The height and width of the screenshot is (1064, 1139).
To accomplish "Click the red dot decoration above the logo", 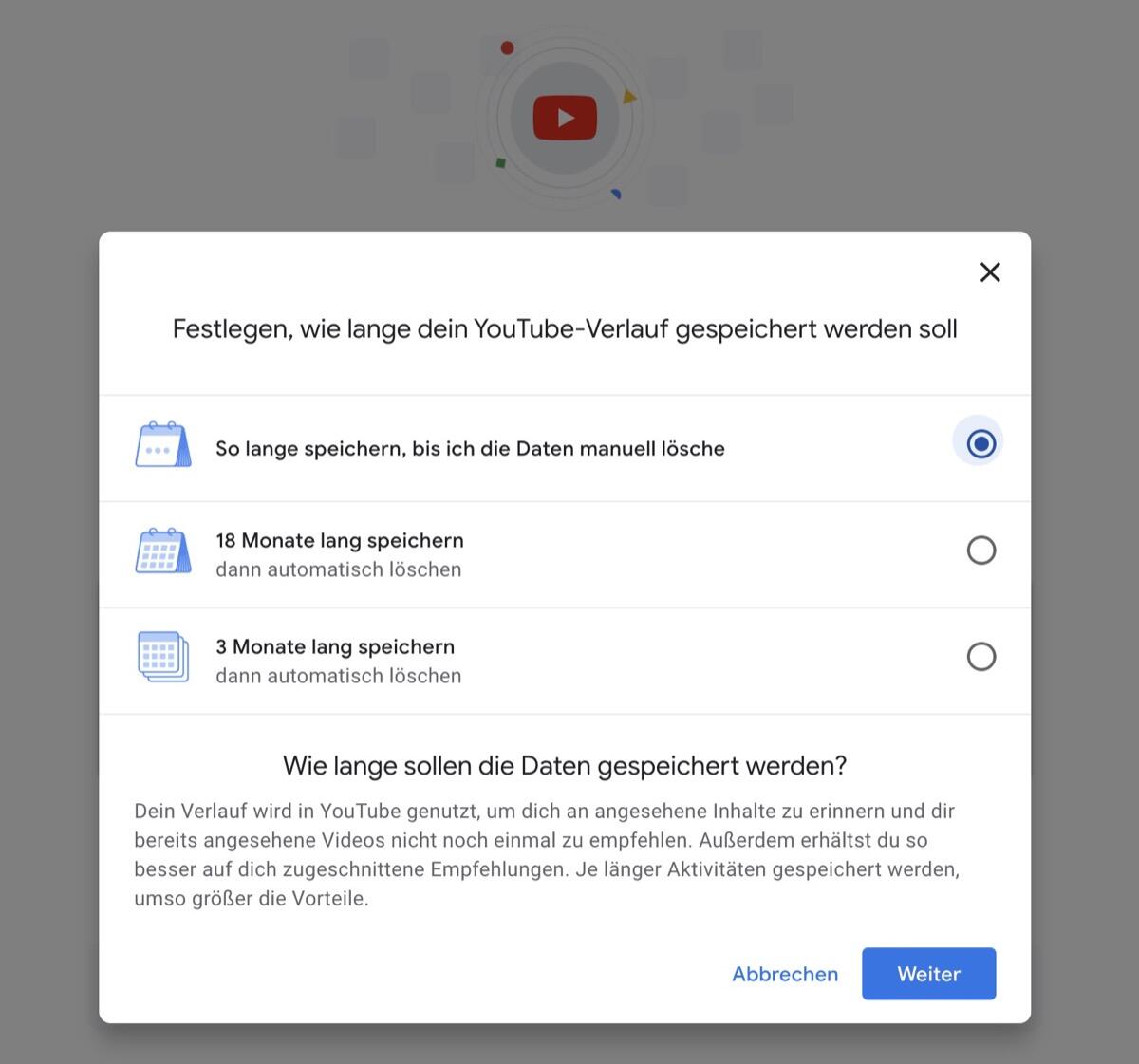I will [508, 47].
